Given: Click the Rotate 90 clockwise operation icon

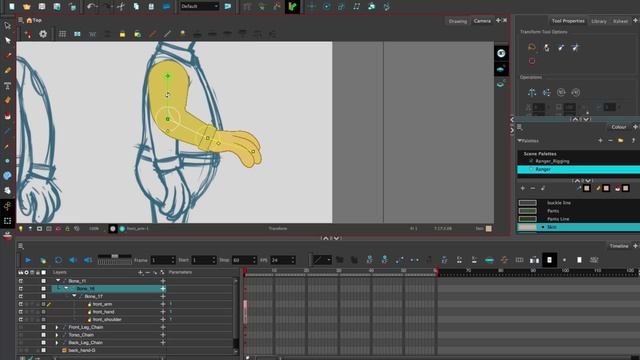Looking at the screenshot, I should tap(561, 92).
